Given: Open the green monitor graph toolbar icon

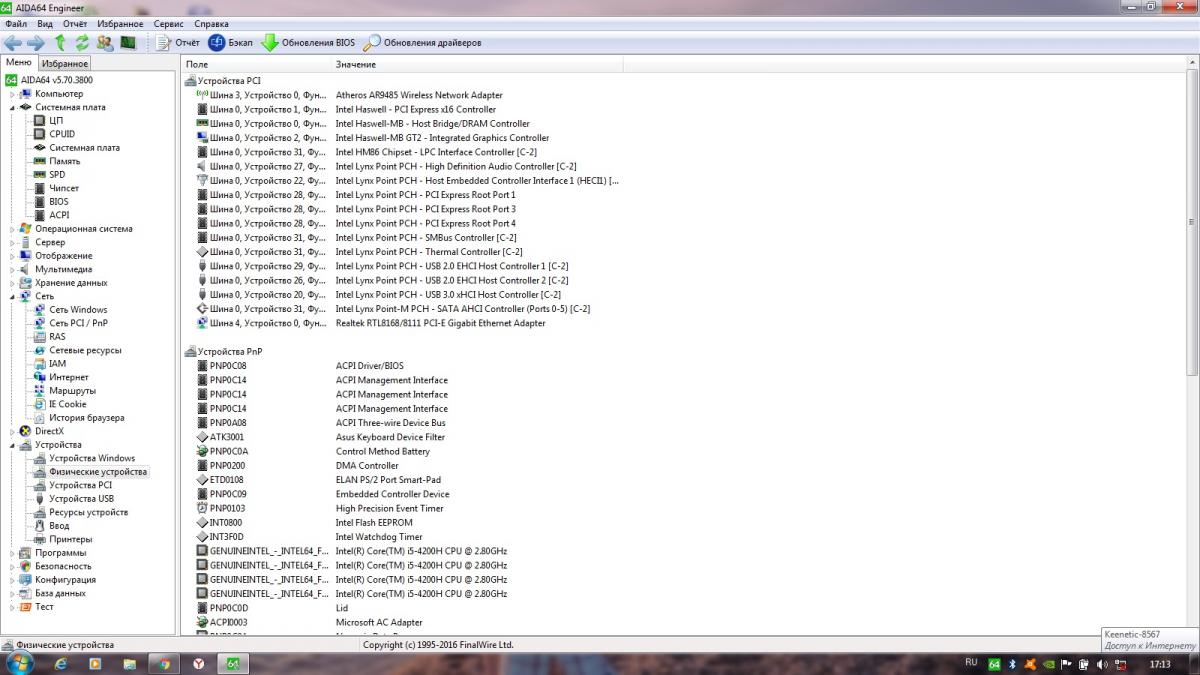Looking at the screenshot, I should click(x=127, y=43).
